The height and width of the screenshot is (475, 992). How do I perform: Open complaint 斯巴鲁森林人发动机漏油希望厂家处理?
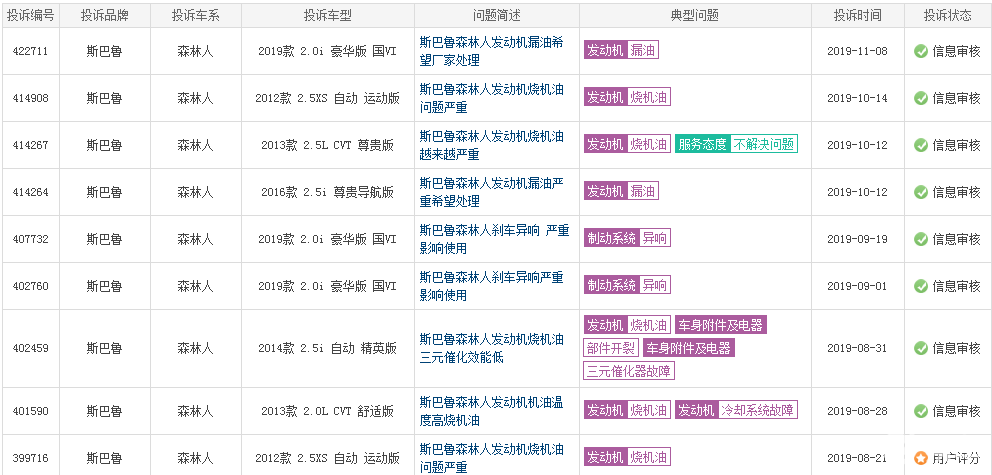[x=492, y=51]
